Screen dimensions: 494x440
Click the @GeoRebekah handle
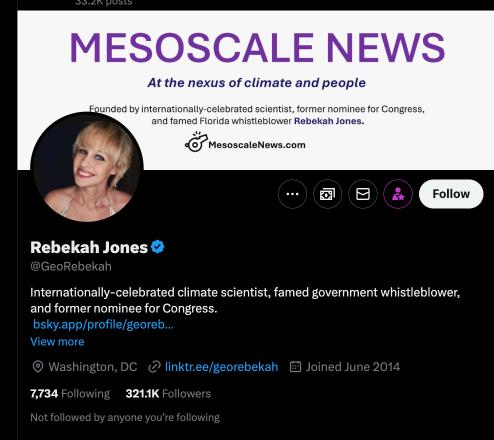[71, 266]
